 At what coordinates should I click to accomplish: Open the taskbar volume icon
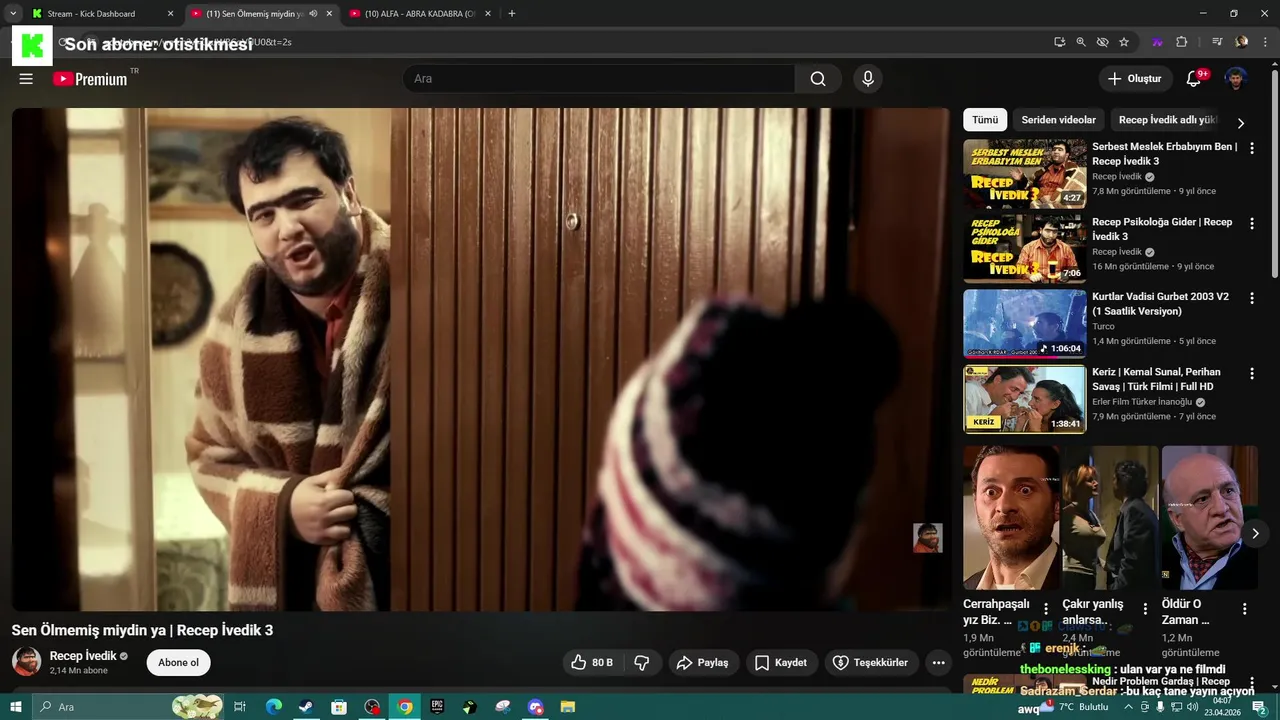(1193, 707)
